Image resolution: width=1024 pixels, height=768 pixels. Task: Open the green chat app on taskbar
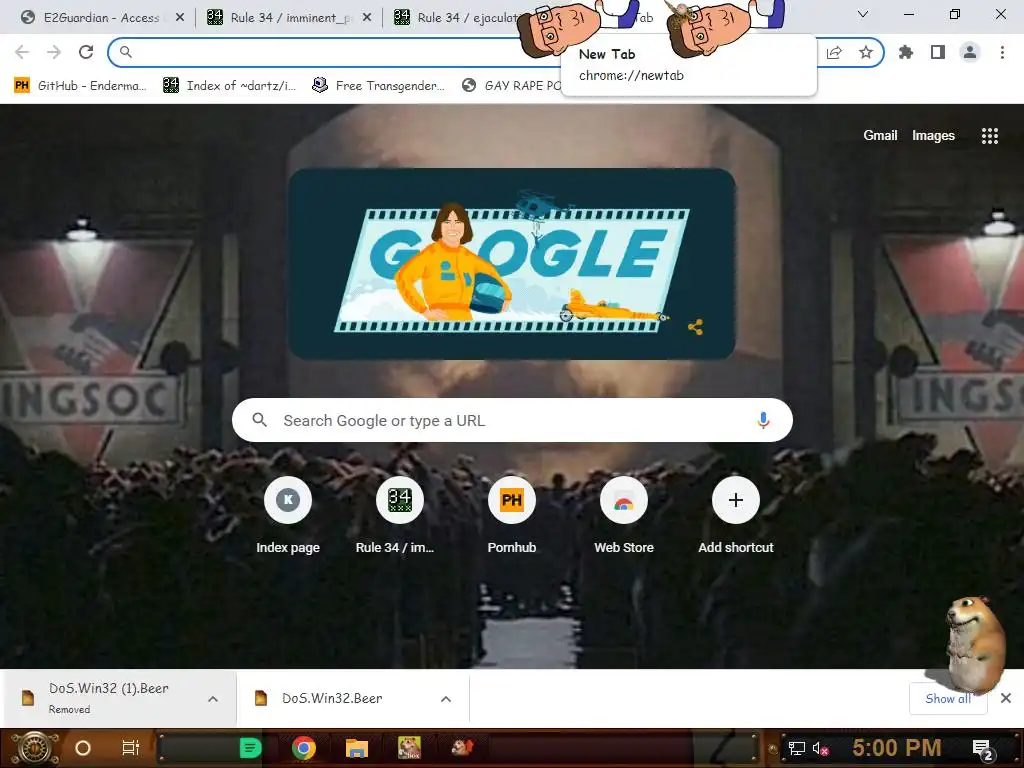[x=250, y=748]
